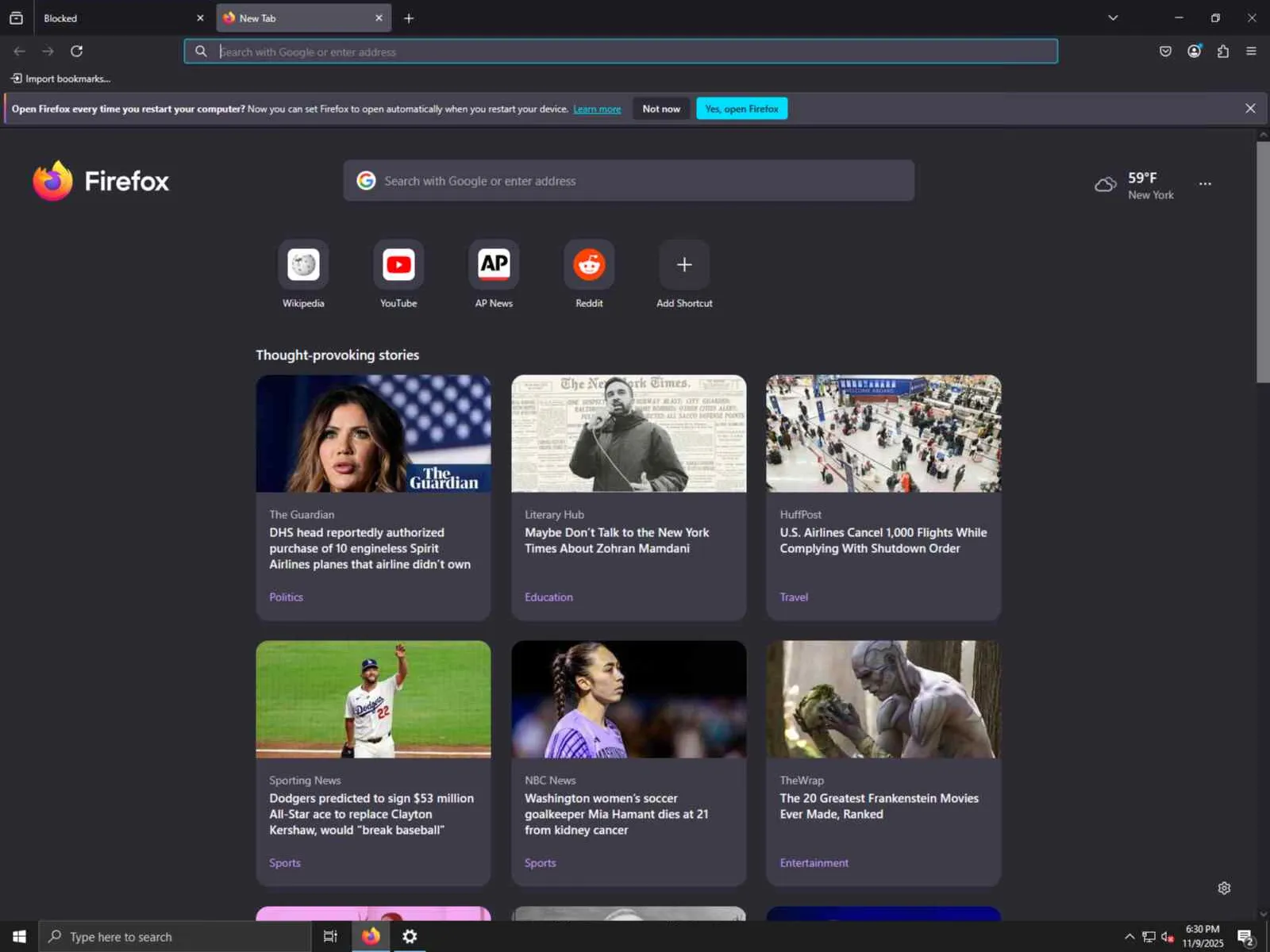Click the Travel topic link

794,597
